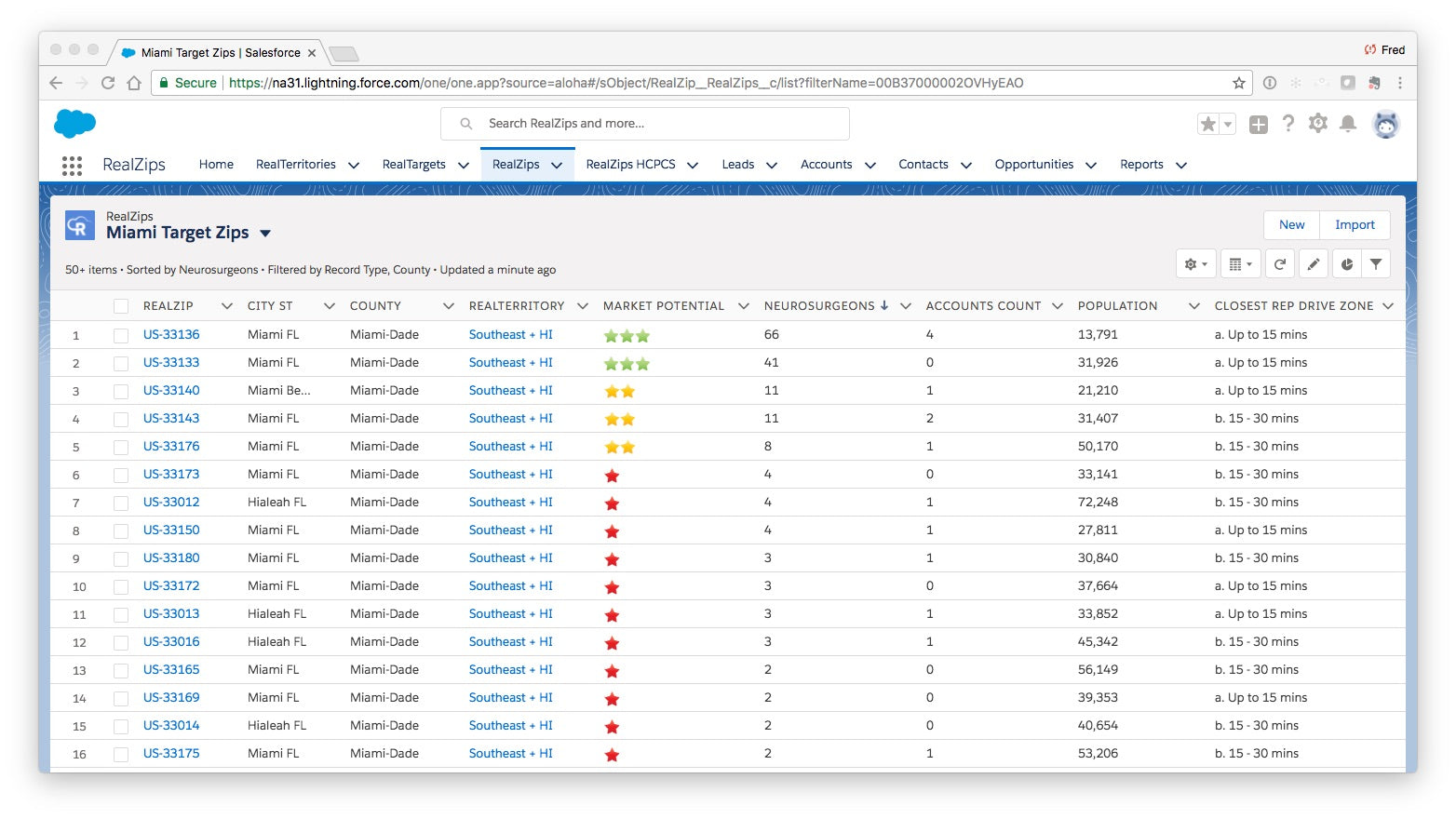Toggle the select-all header checkbox

pos(121,306)
